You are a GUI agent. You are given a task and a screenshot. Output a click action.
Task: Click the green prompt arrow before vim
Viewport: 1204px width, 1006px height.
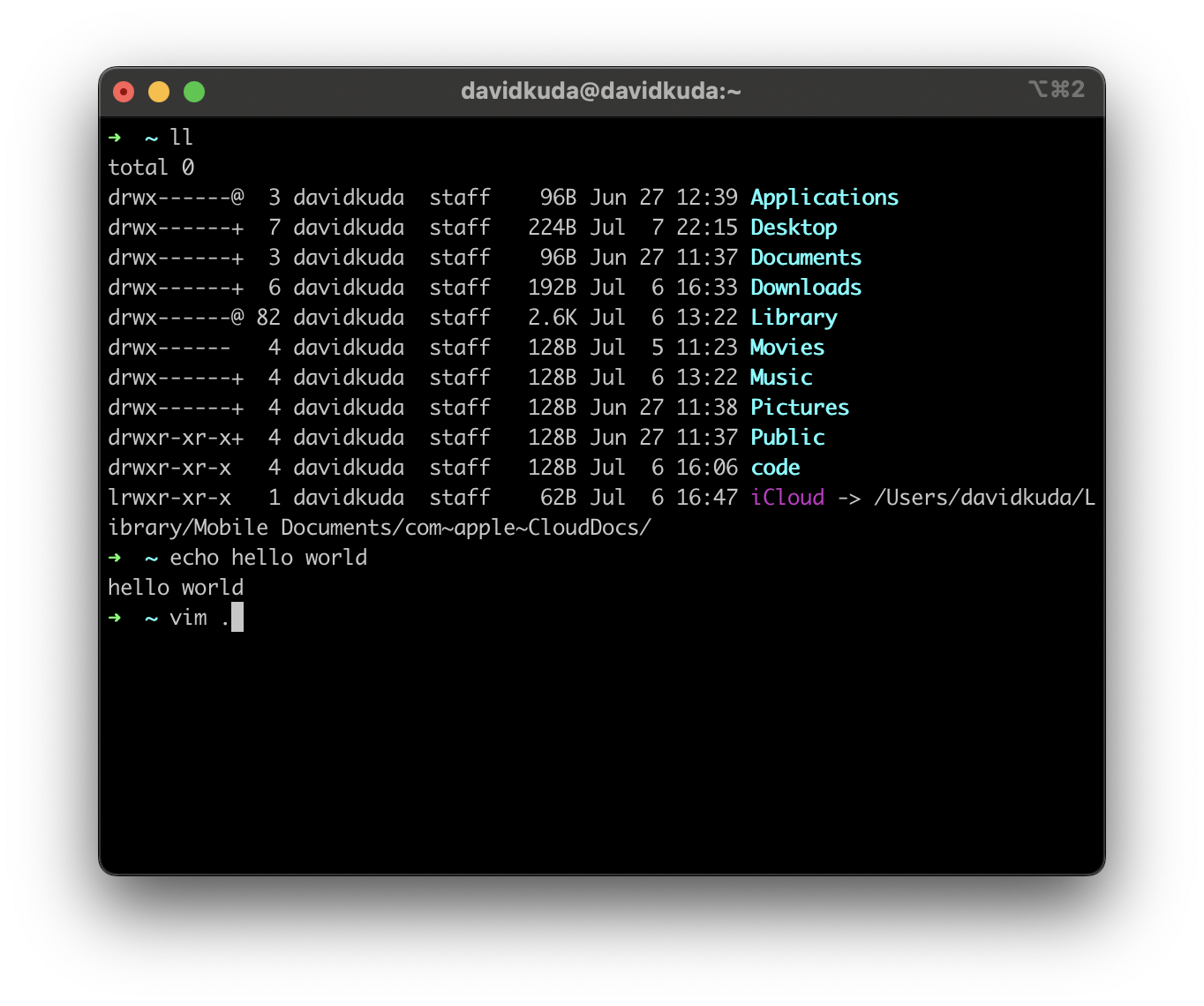point(115,618)
